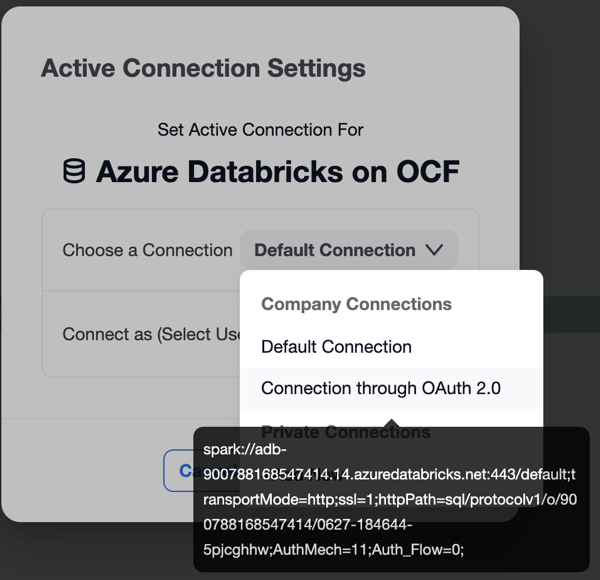This screenshot has height=580, width=600.
Task: Click the Choose a Connection label
Action: pyautogui.click(x=147, y=250)
